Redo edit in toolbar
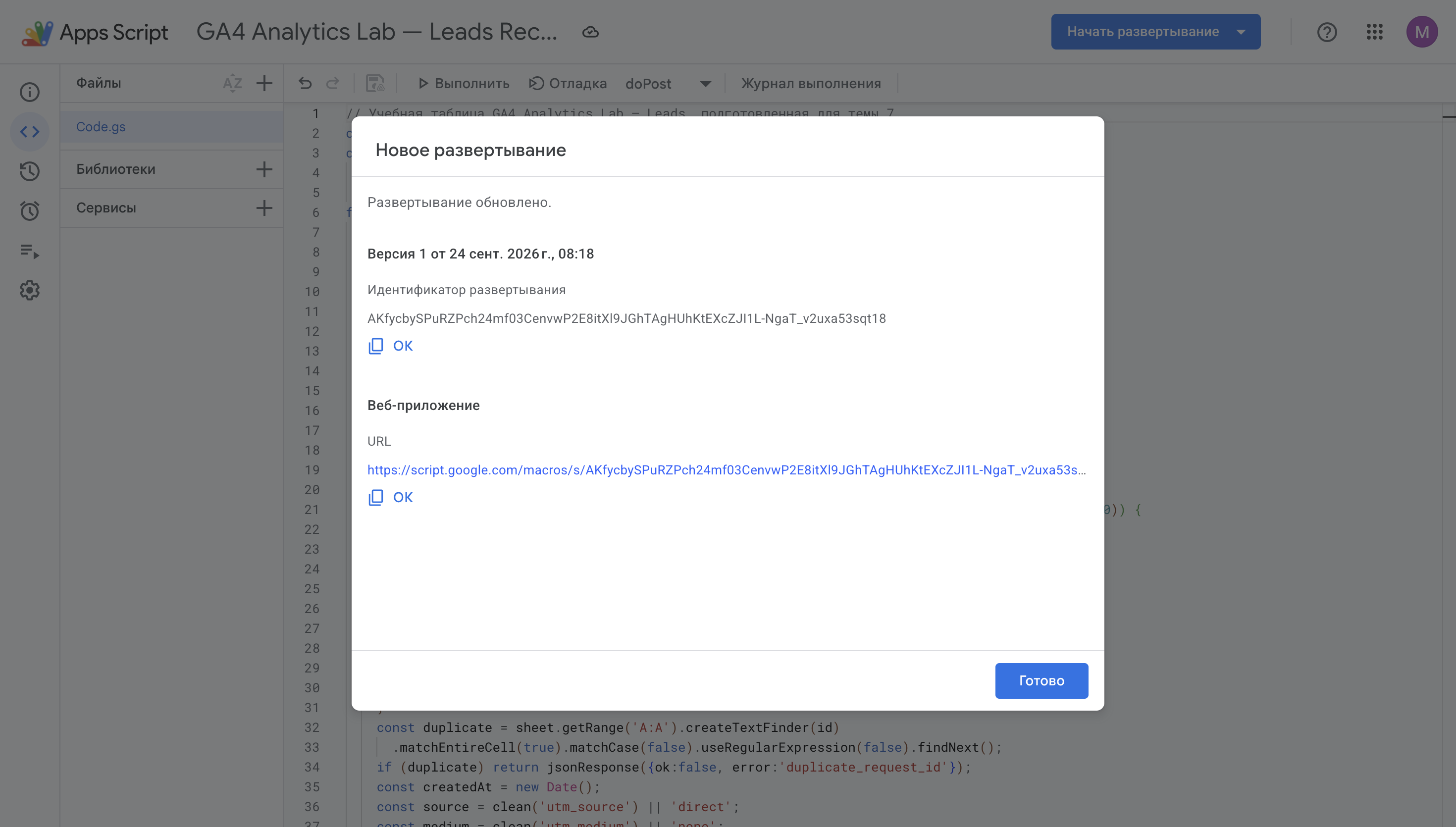Viewport: 1456px width, 827px height. (x=332, y=84)
